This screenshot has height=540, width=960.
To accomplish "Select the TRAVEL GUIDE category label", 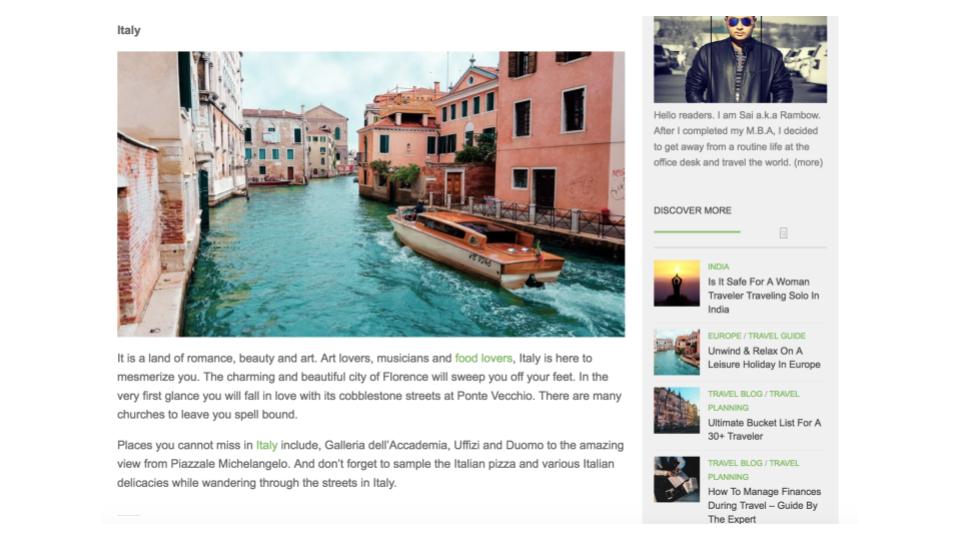I will tap(777, 336).
